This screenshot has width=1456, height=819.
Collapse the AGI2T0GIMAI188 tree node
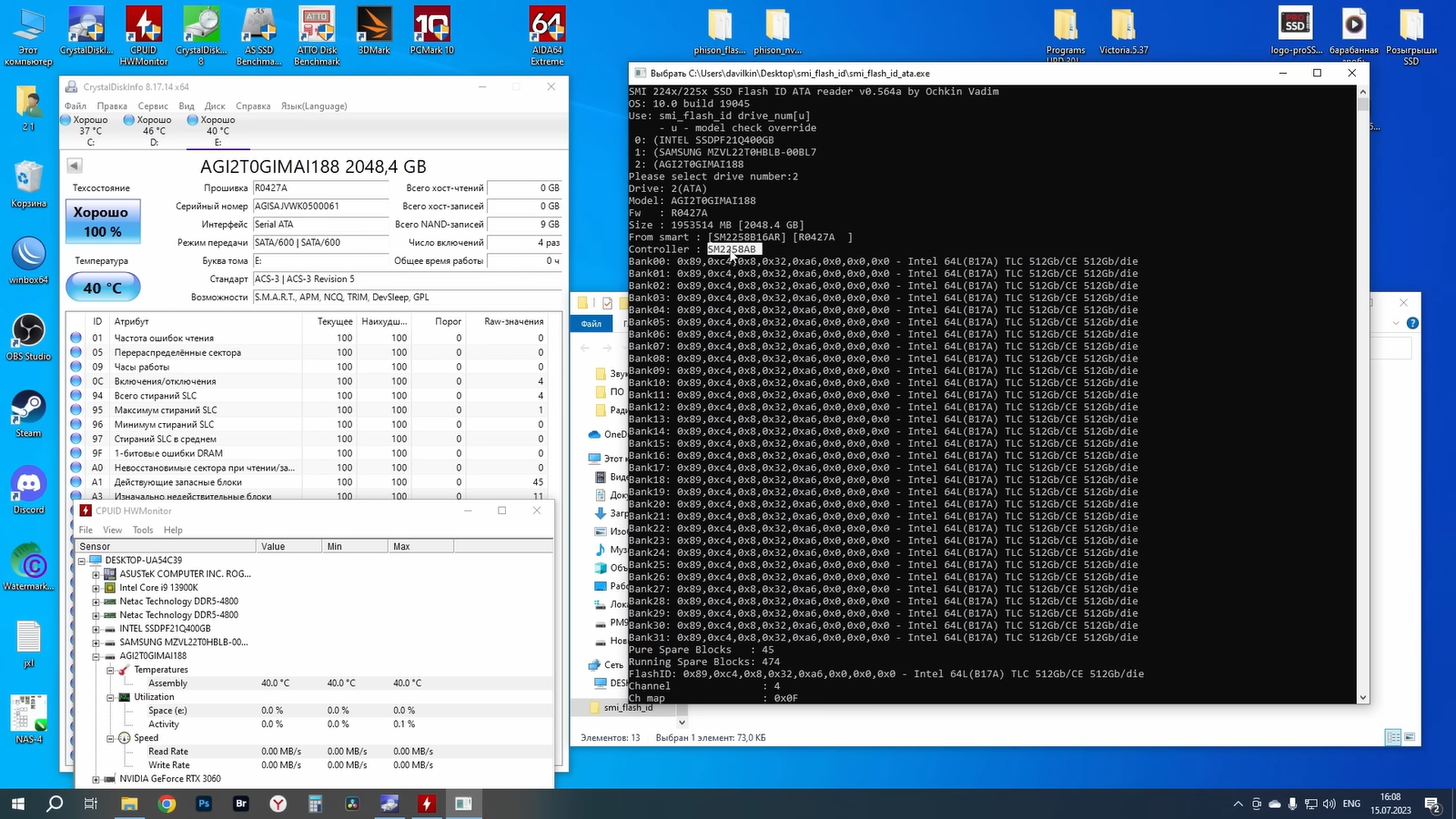click(96, 656)
